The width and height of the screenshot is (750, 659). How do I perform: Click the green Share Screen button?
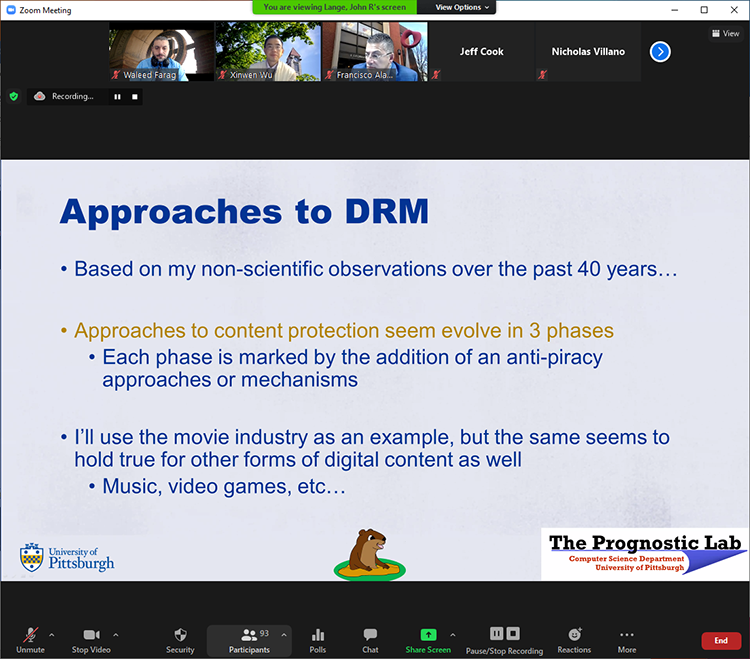click(x=428, y=640)
